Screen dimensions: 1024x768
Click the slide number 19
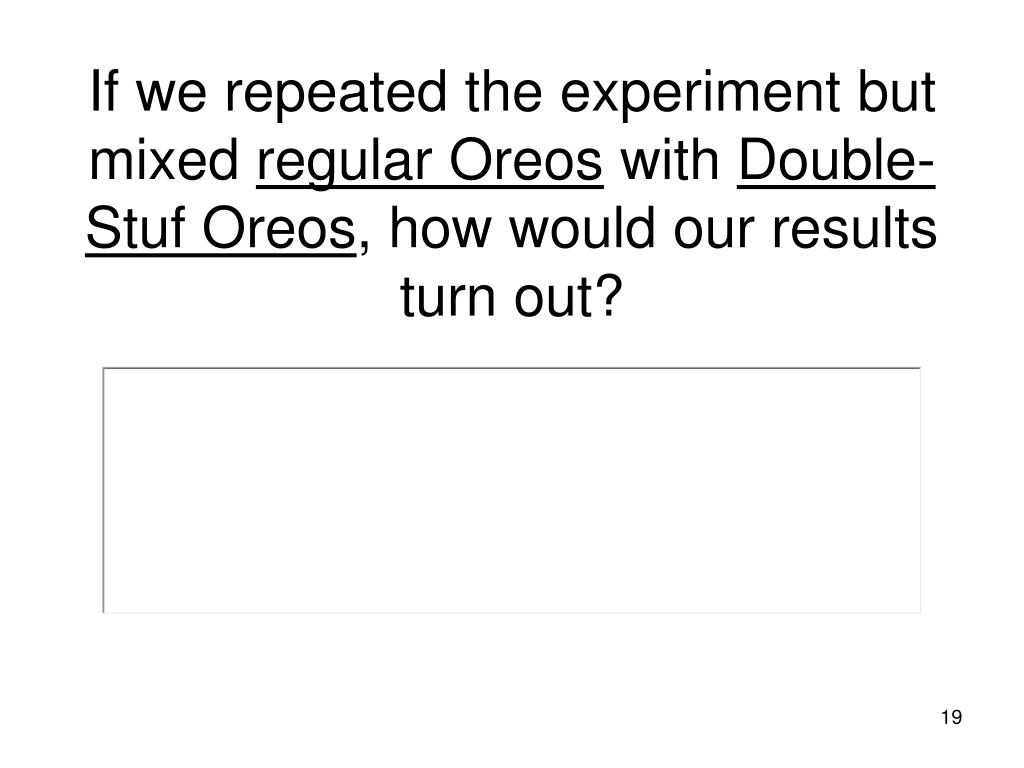coord(952,717)
